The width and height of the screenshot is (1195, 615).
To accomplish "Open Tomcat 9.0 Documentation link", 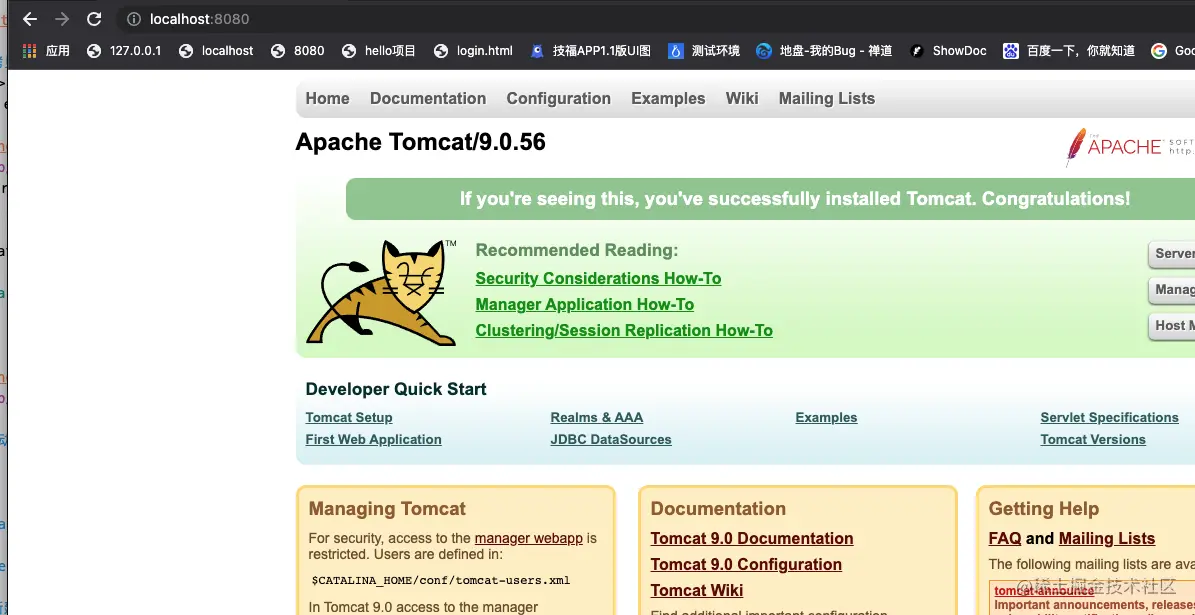I will point(752,539).
